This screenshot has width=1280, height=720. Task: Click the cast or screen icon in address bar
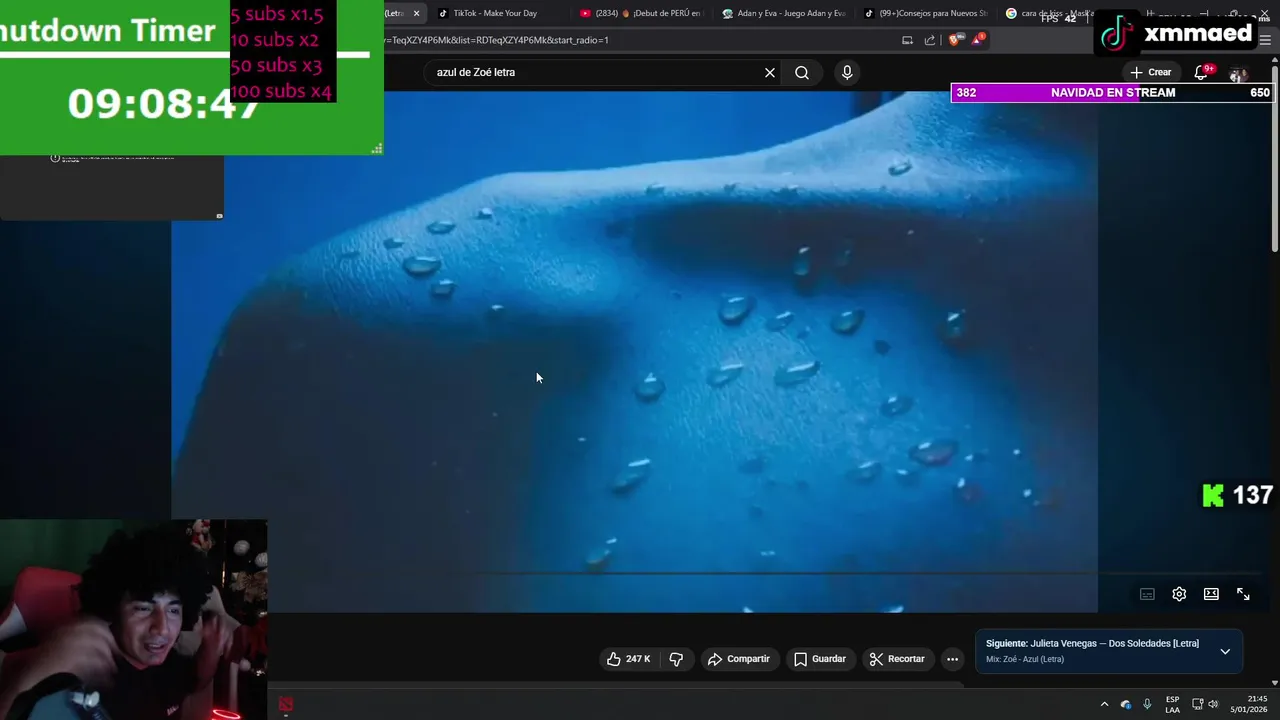(907, 40)
